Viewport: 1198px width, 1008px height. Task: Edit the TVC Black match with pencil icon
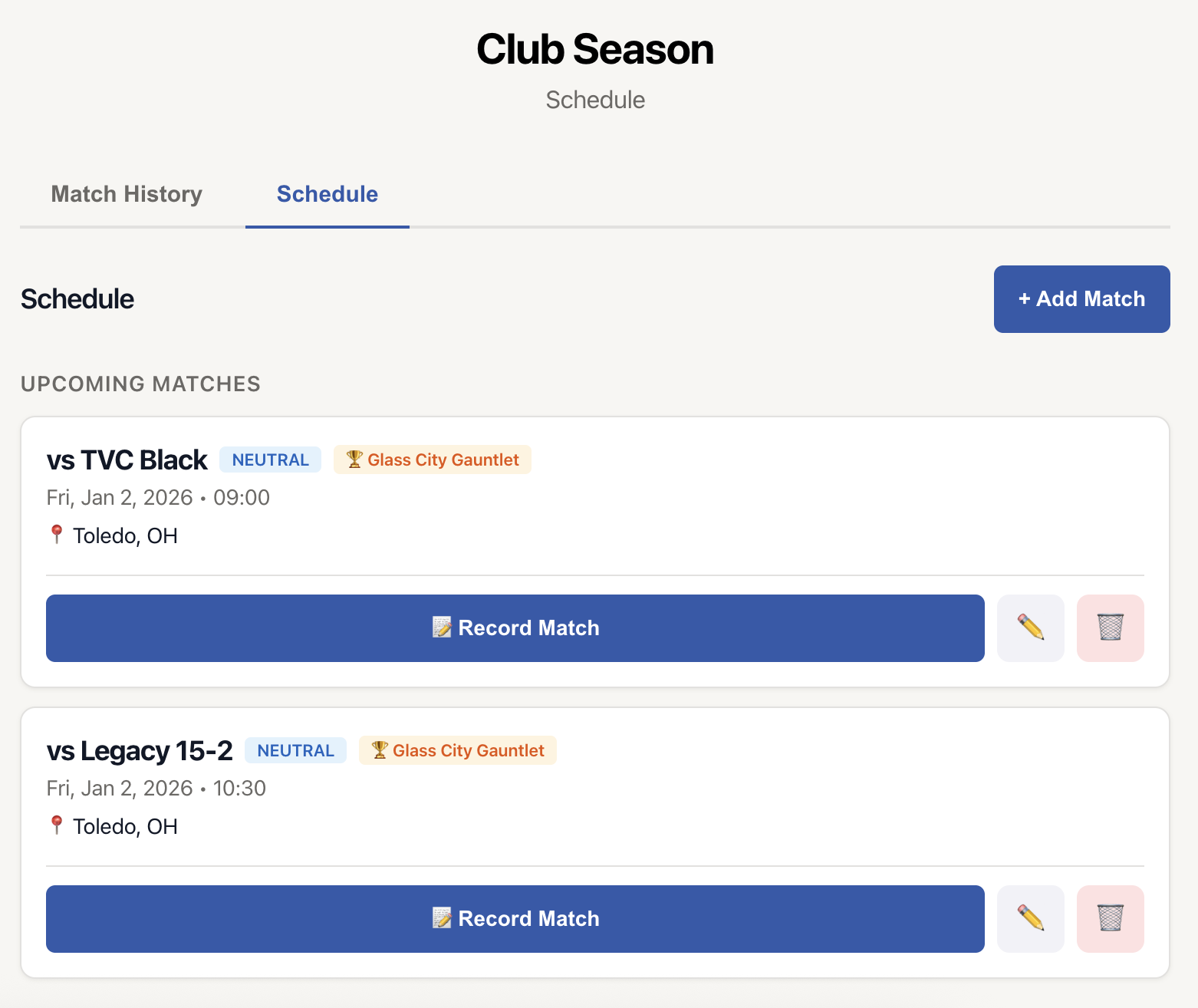(x=1030, y=628)
